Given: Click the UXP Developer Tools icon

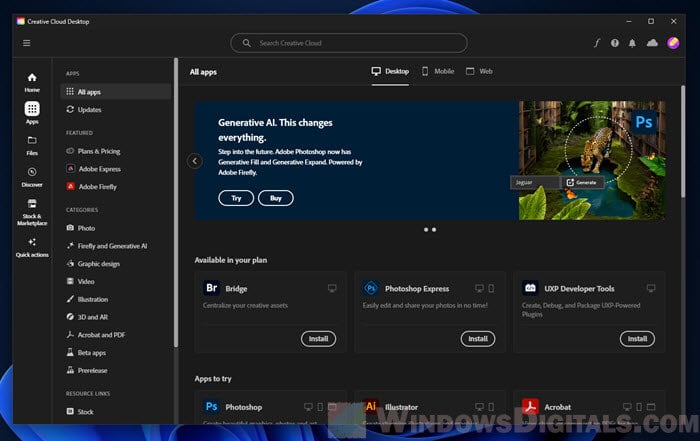Looking at the screenshot, I should tap(530, 288).
